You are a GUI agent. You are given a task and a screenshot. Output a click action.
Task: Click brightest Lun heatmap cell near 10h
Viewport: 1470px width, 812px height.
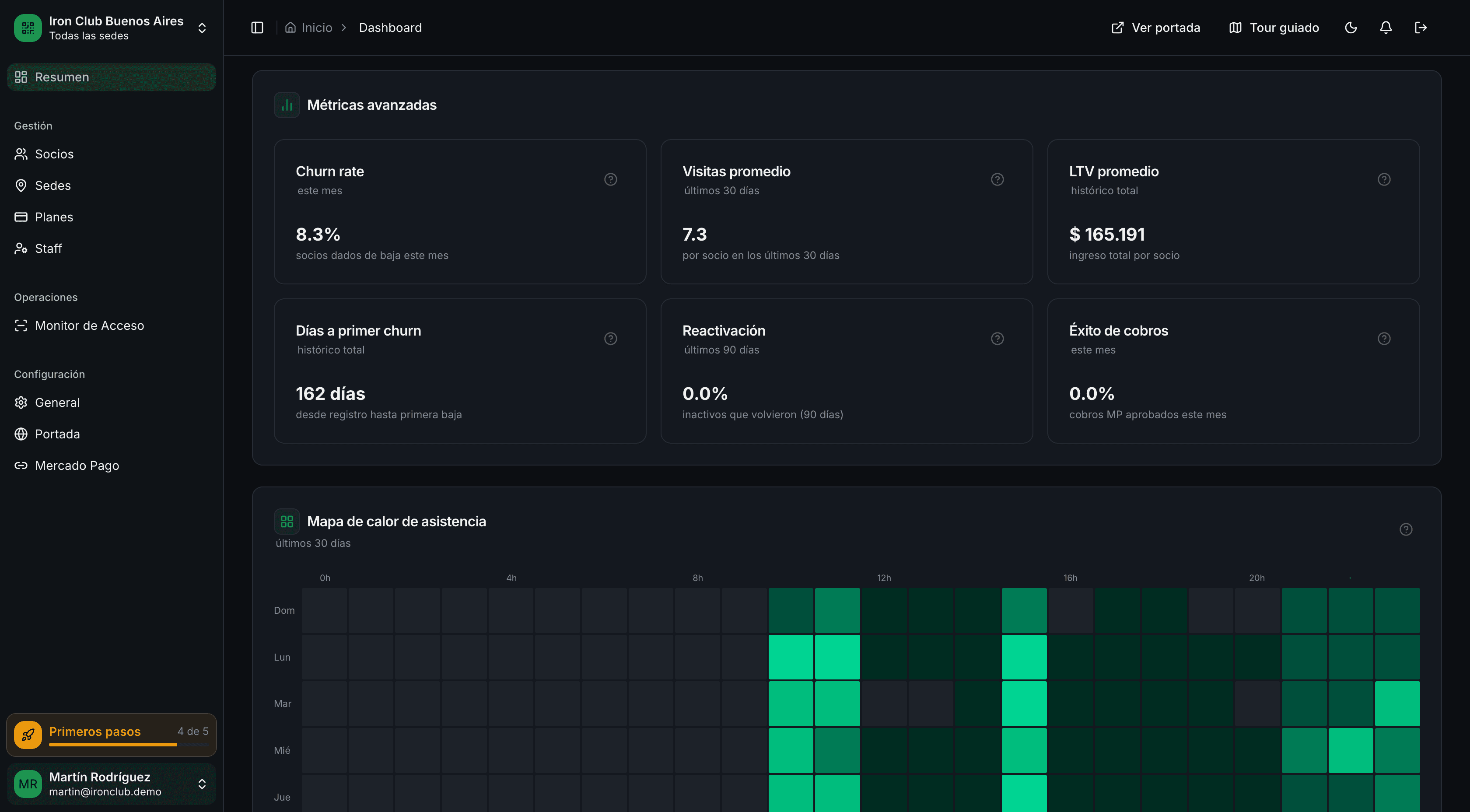[791, 657]
